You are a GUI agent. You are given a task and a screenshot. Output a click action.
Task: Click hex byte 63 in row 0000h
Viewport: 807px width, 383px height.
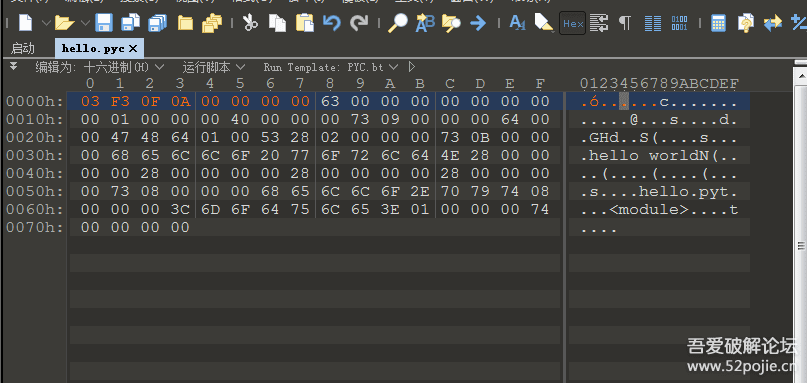click(330, 101)
